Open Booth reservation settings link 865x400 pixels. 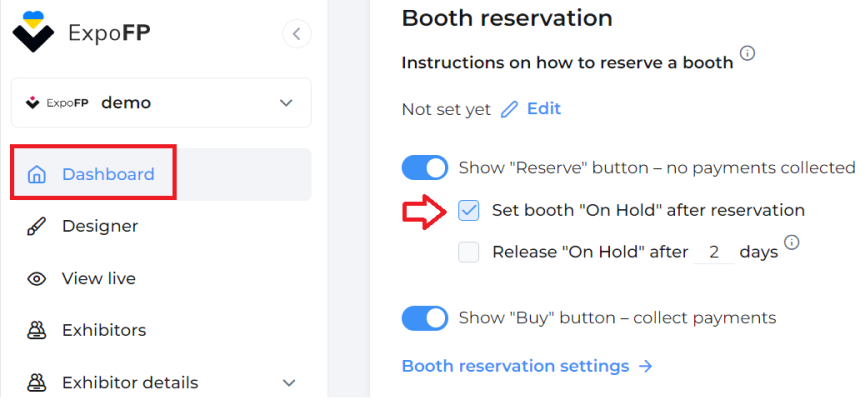click(x=527, y=366)
